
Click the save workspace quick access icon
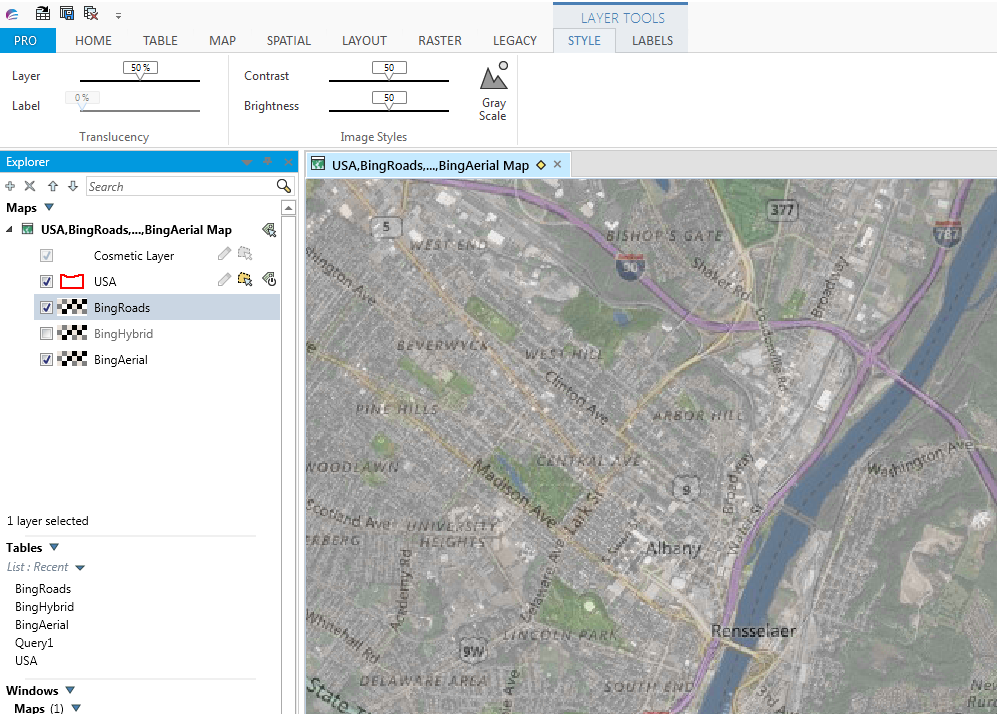click(66, 12)
